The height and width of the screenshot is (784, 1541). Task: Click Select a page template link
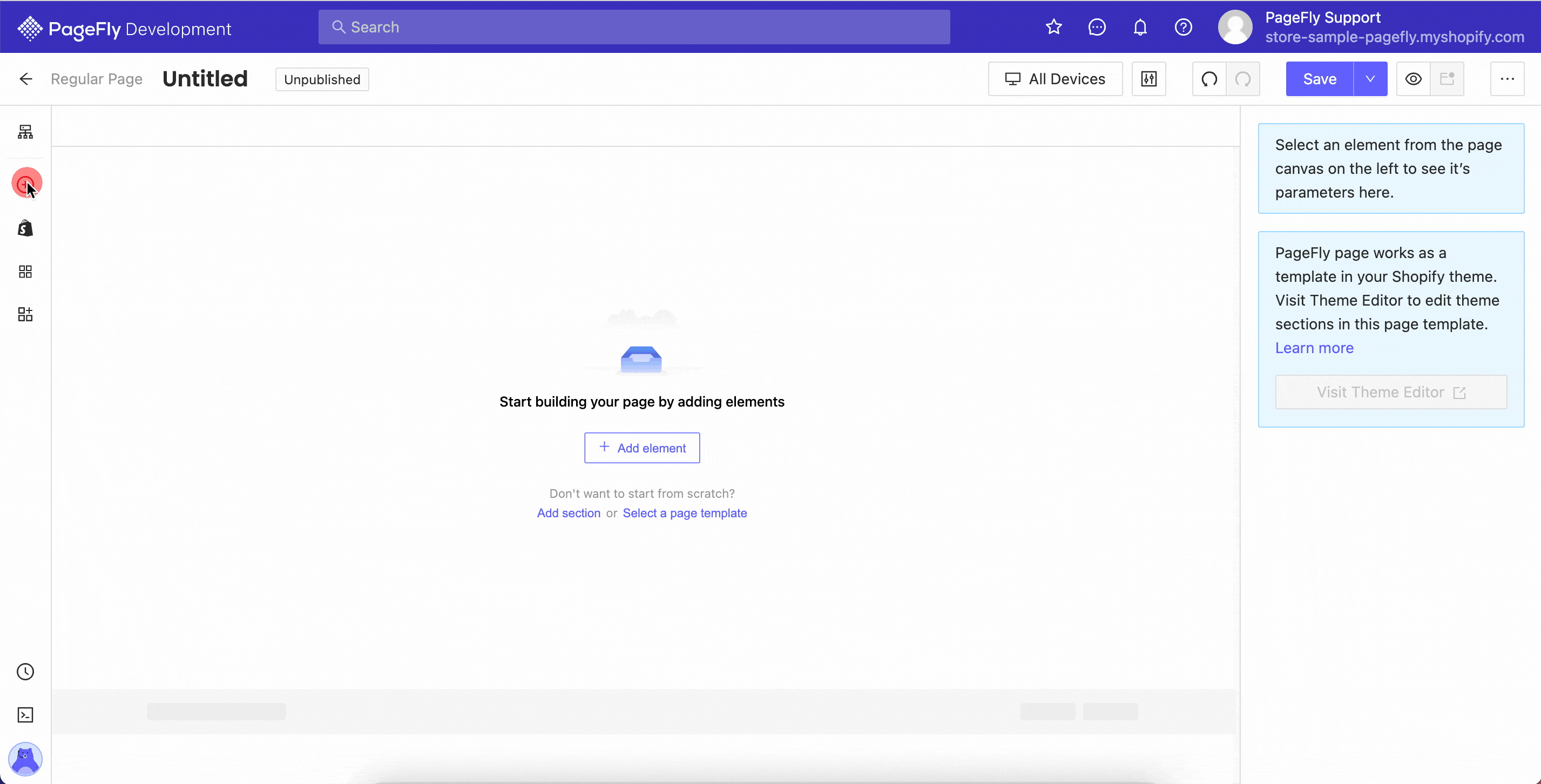click(685, 513)
